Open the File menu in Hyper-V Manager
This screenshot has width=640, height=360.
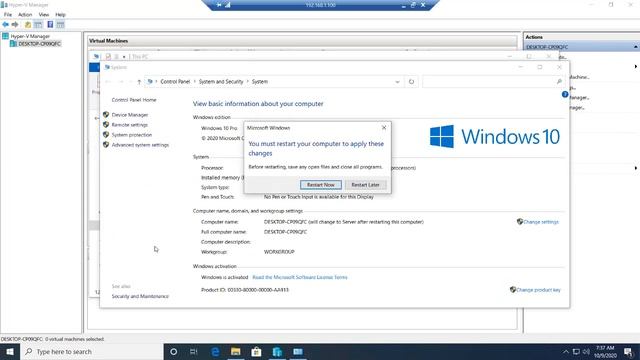pos(8,15)
